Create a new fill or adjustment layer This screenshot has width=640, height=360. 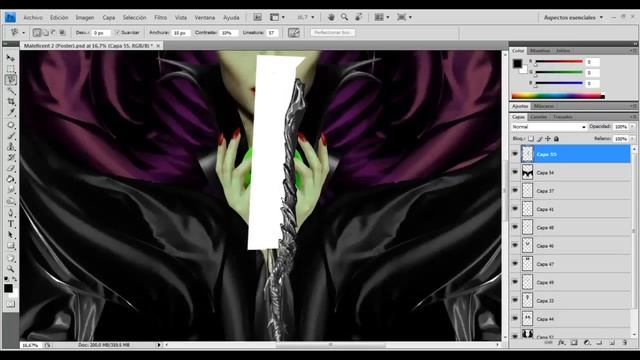587,343
